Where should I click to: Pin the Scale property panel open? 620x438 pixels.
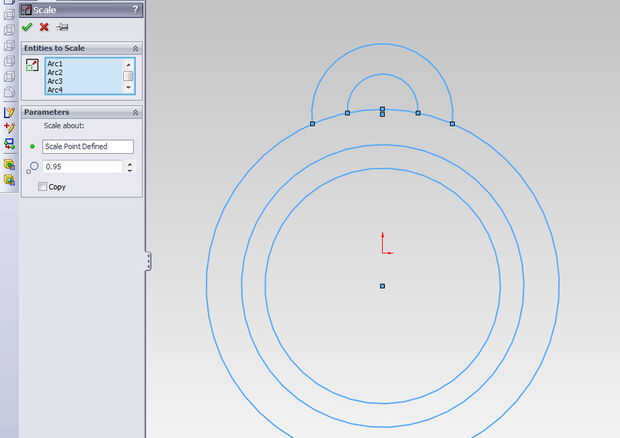point(62,27)
